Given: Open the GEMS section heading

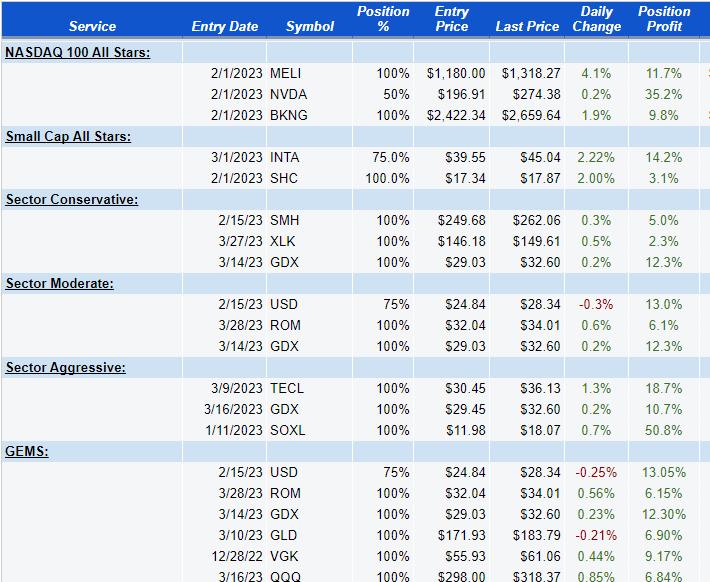Looking at the screenshot, I should [x=28, y=451].
